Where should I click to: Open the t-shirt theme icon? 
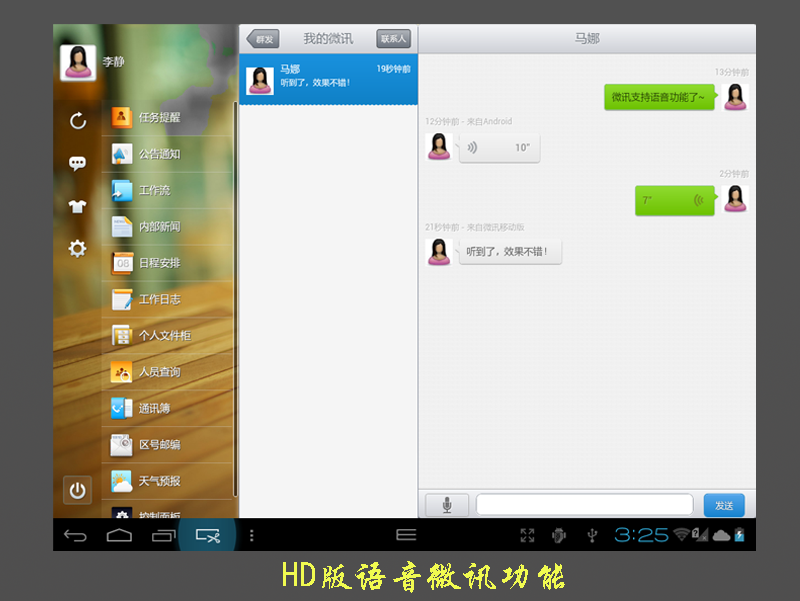(78, 206)
